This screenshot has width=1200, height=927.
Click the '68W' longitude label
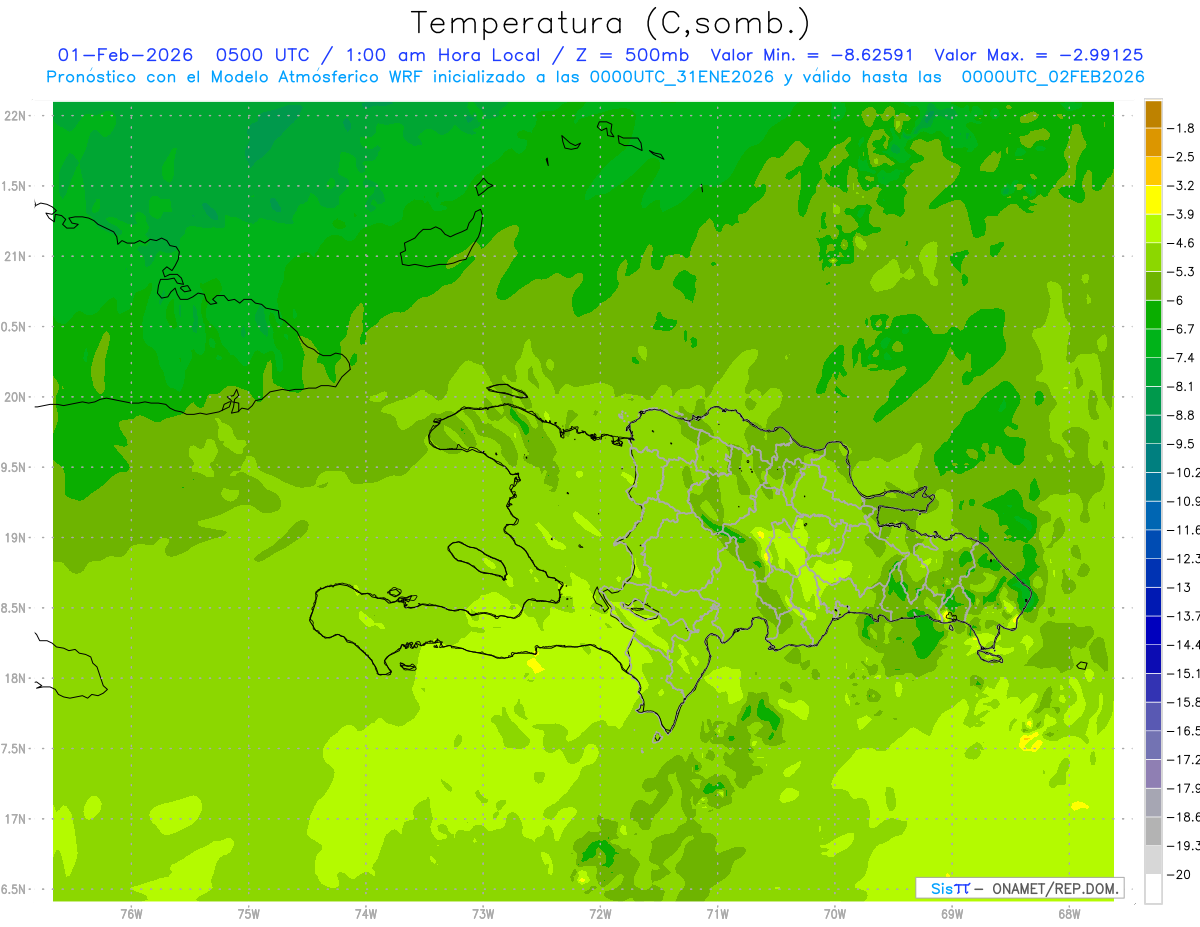click(x=1068, y=913)
